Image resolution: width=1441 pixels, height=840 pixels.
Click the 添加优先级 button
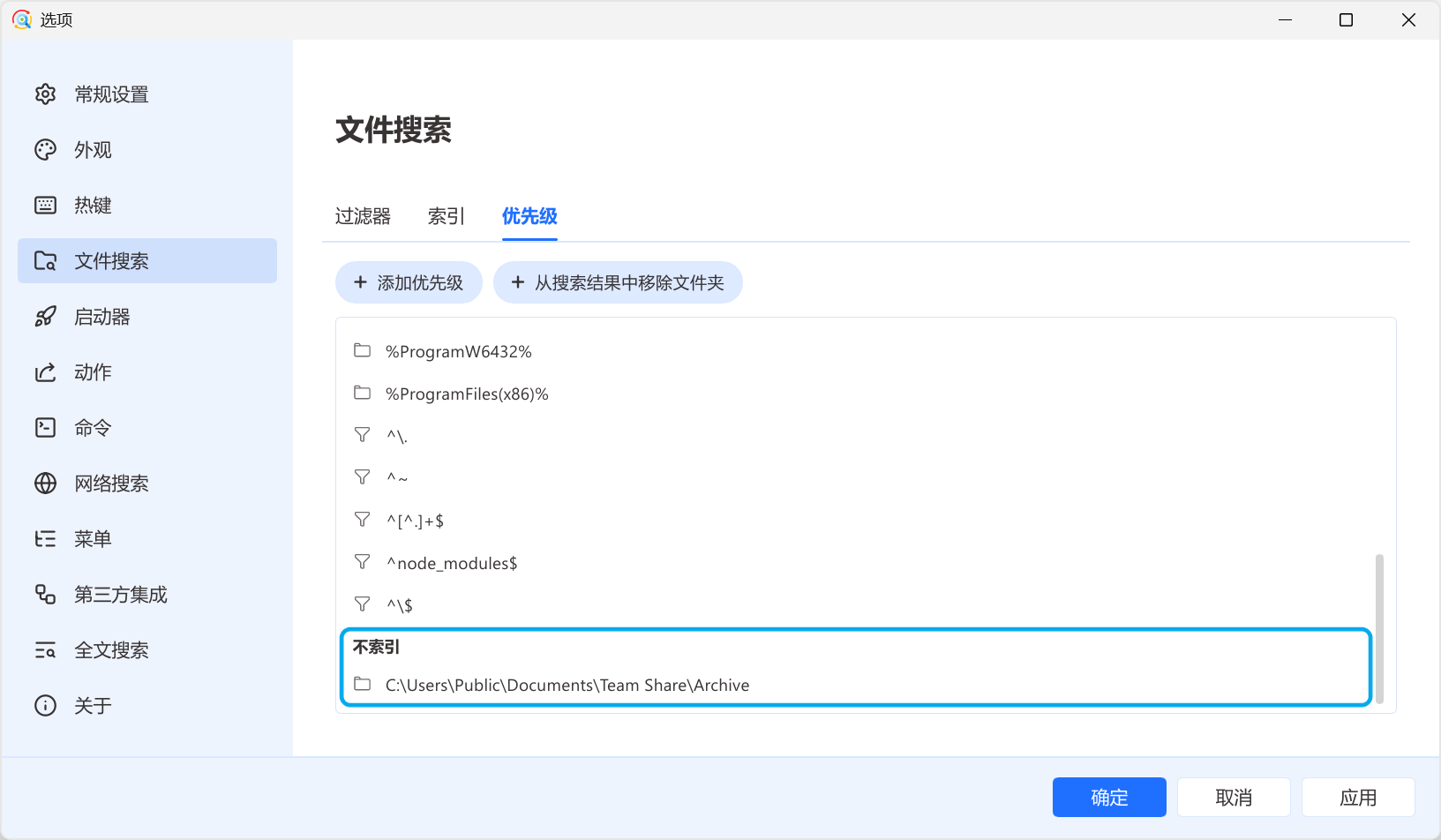pyautogui.click(x=409, y=282)
